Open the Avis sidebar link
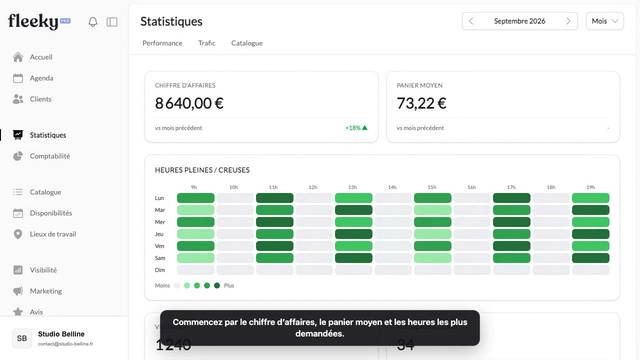 pyautogui.click(x=36, y=312)
